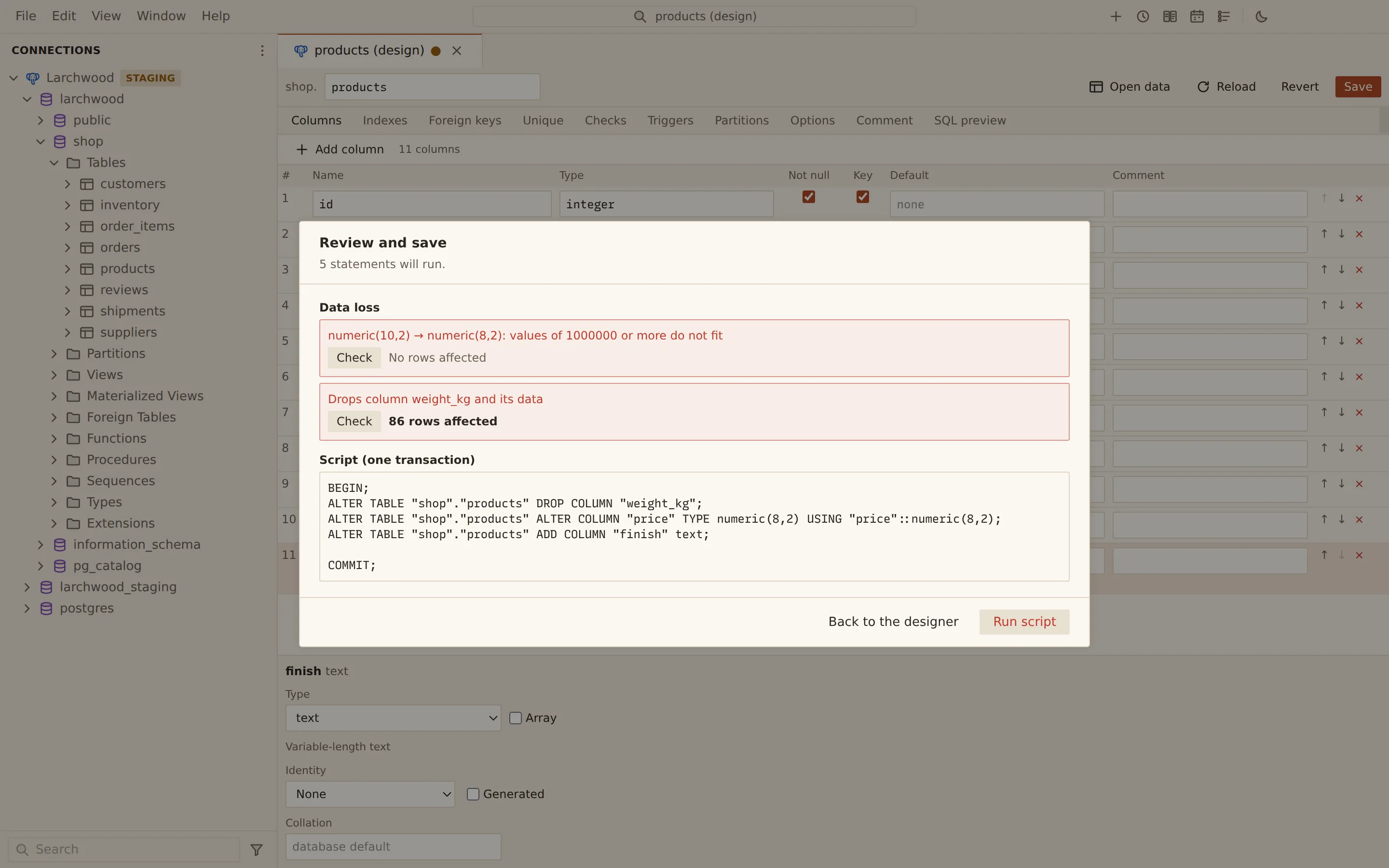Click the customers table icon
Screen dimensions: 1389x868
tap(87, 184)
